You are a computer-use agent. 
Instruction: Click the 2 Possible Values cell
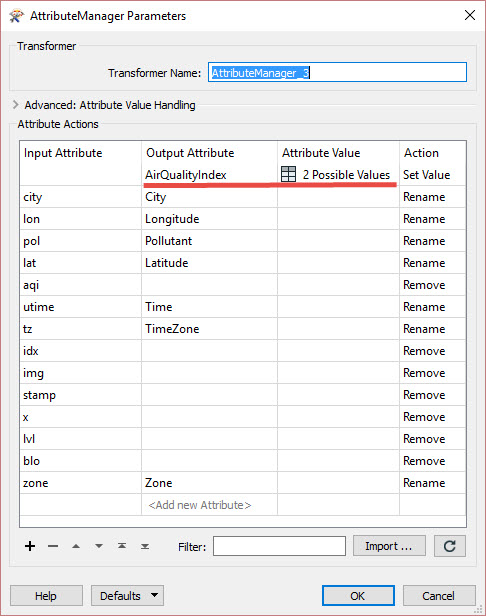[338, 174]
